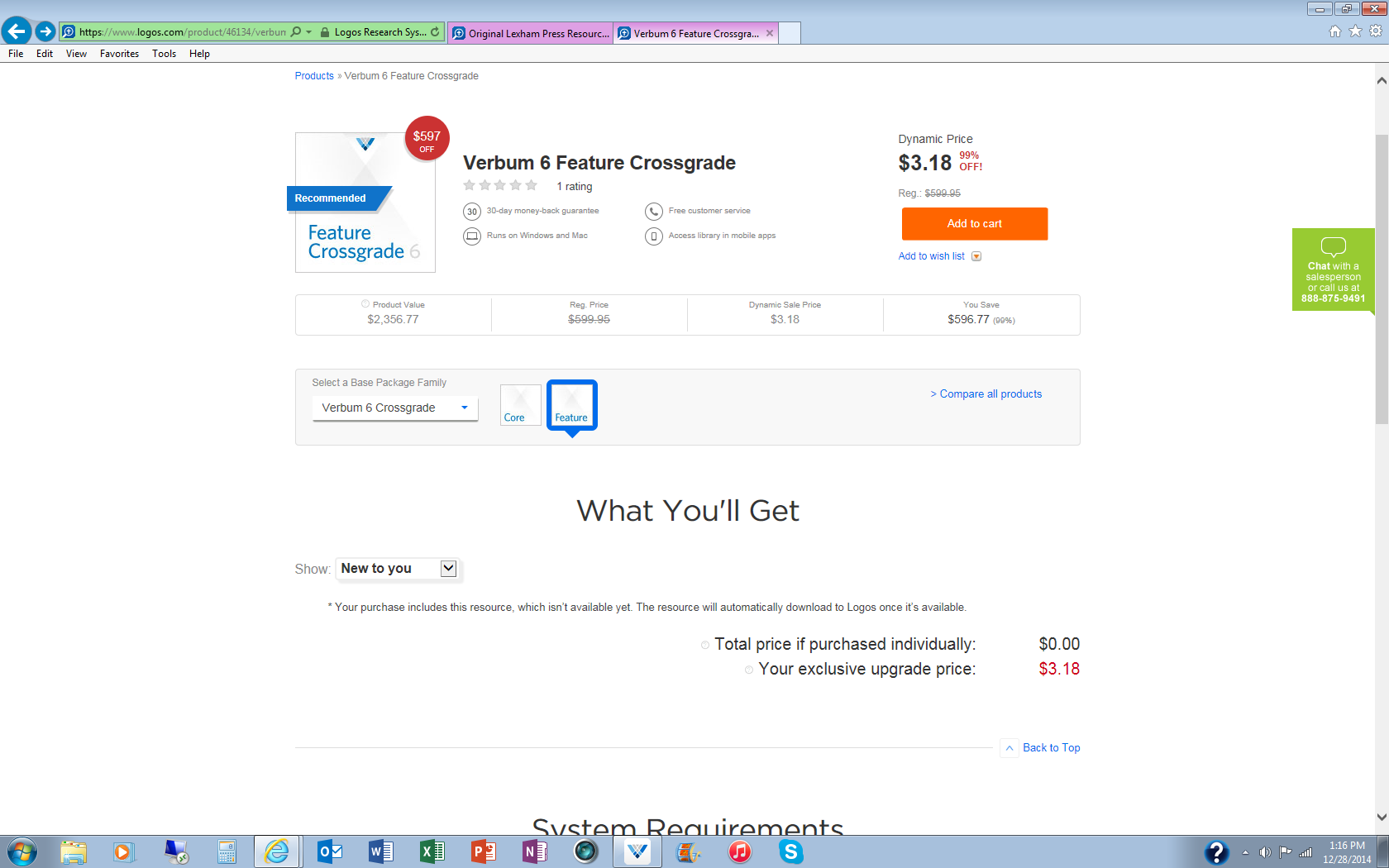1389x868 pixels.
Task: Click the Feature Crossgrade 6 product image
Action: point(365,203)
